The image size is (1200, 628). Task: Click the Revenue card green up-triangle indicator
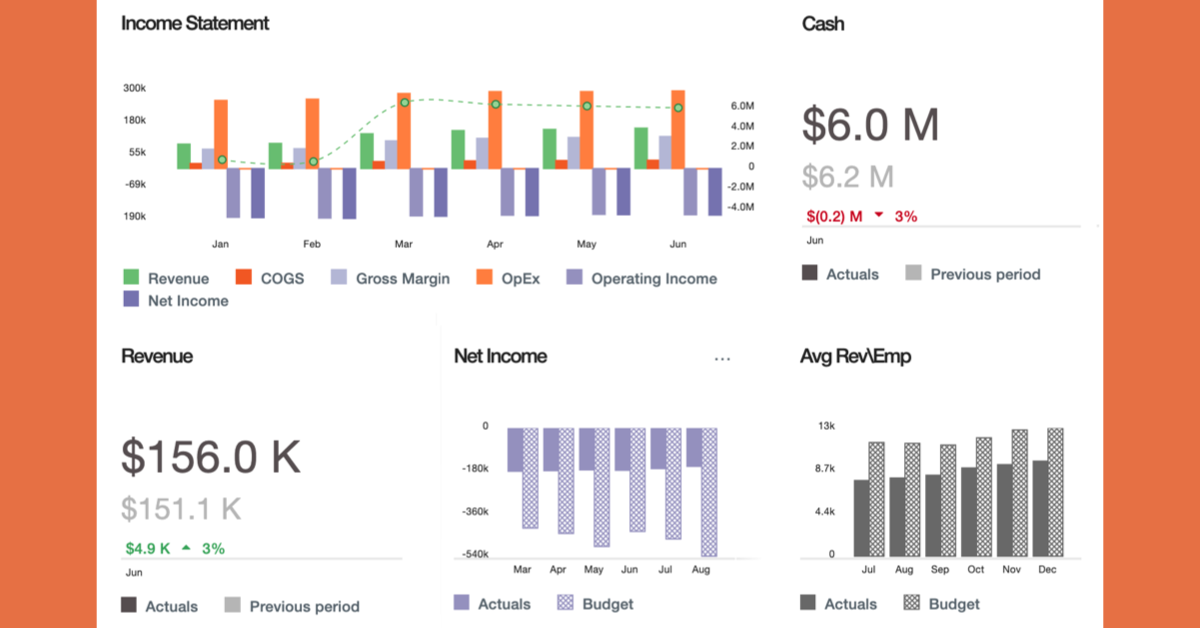(185, 548)
